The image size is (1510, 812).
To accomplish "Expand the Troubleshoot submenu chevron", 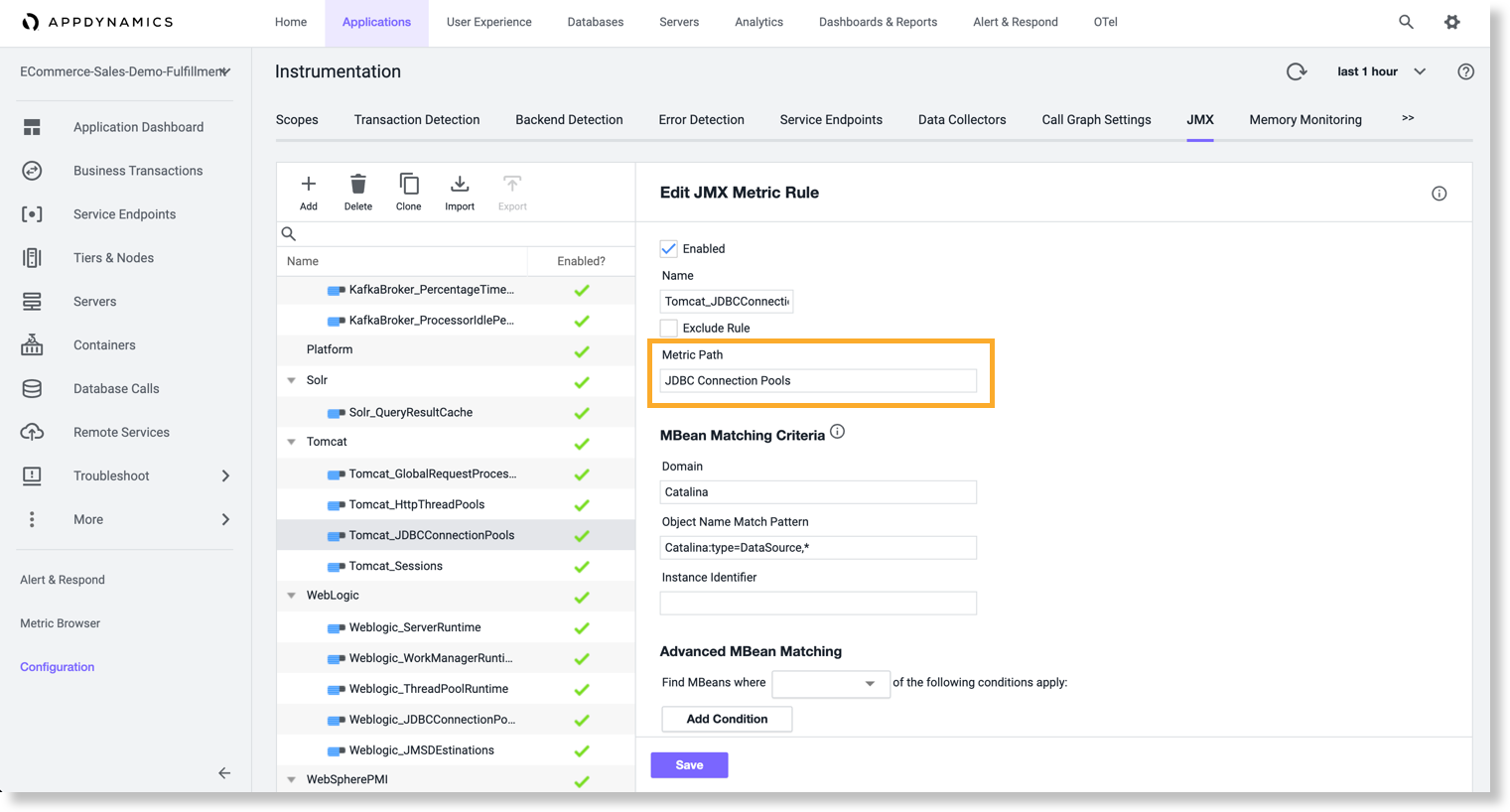I will click(225, 476).
